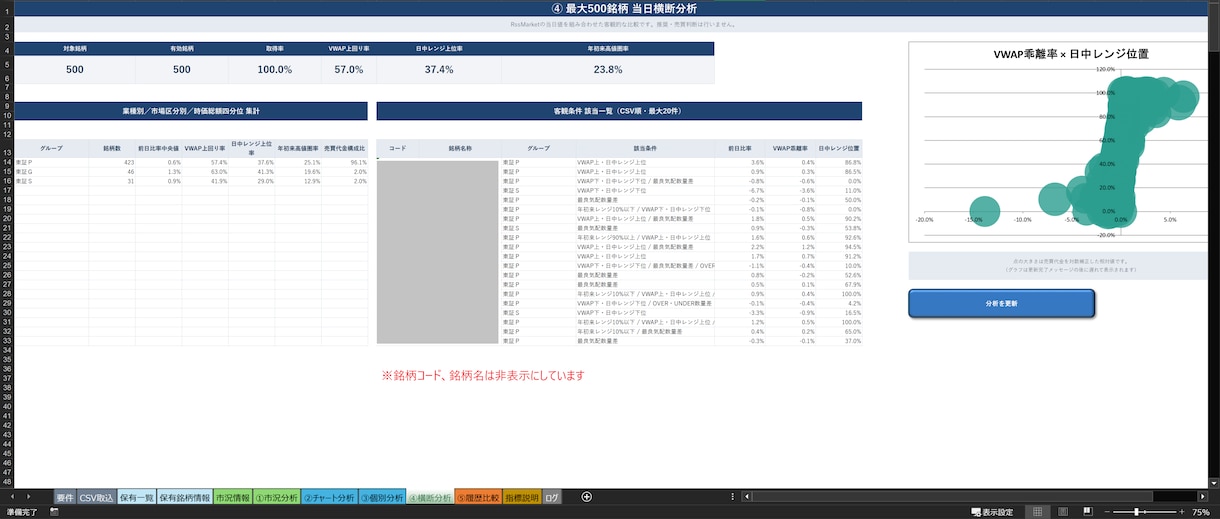Click the グループ column header in summary table

tap(51, 148)
